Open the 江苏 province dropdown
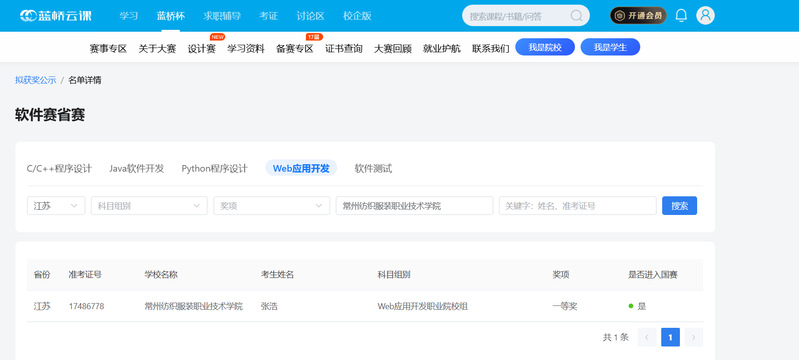The image size is (799, 360). click(x=56, y=205)
